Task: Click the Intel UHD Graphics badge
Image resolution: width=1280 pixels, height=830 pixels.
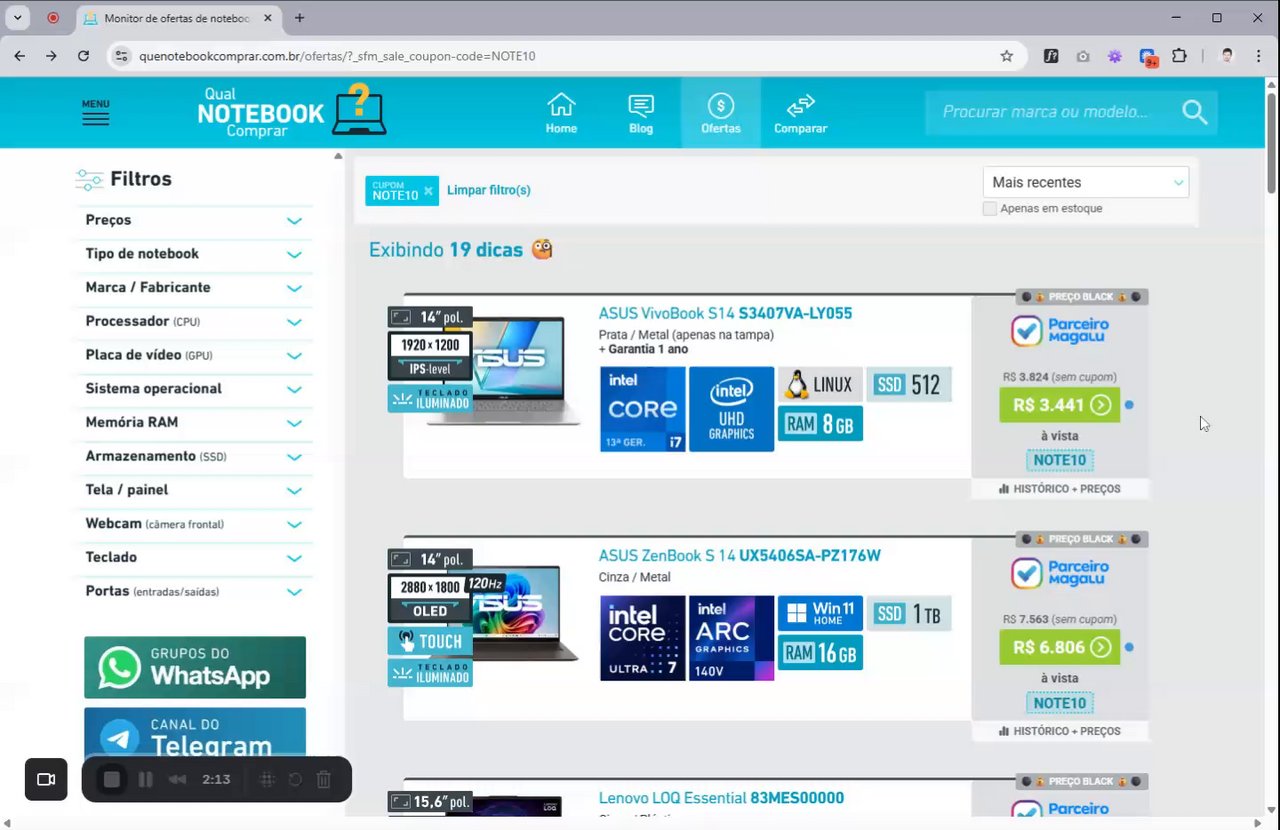Action: [731, 409]
